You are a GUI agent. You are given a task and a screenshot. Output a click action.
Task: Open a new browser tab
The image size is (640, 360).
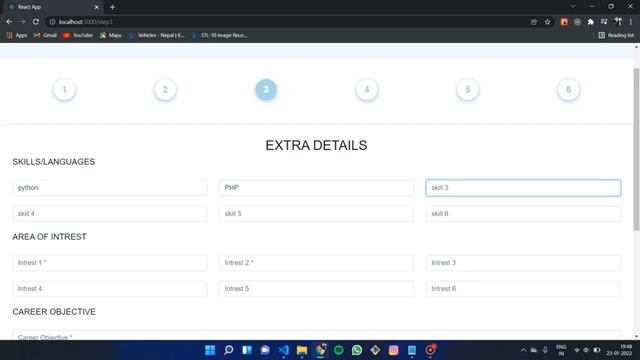point(112,7)
